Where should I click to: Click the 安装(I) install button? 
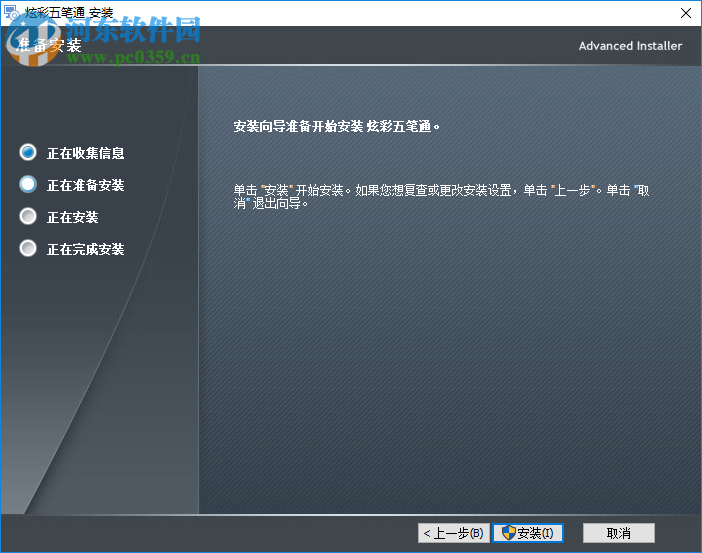tap(527, 533)
